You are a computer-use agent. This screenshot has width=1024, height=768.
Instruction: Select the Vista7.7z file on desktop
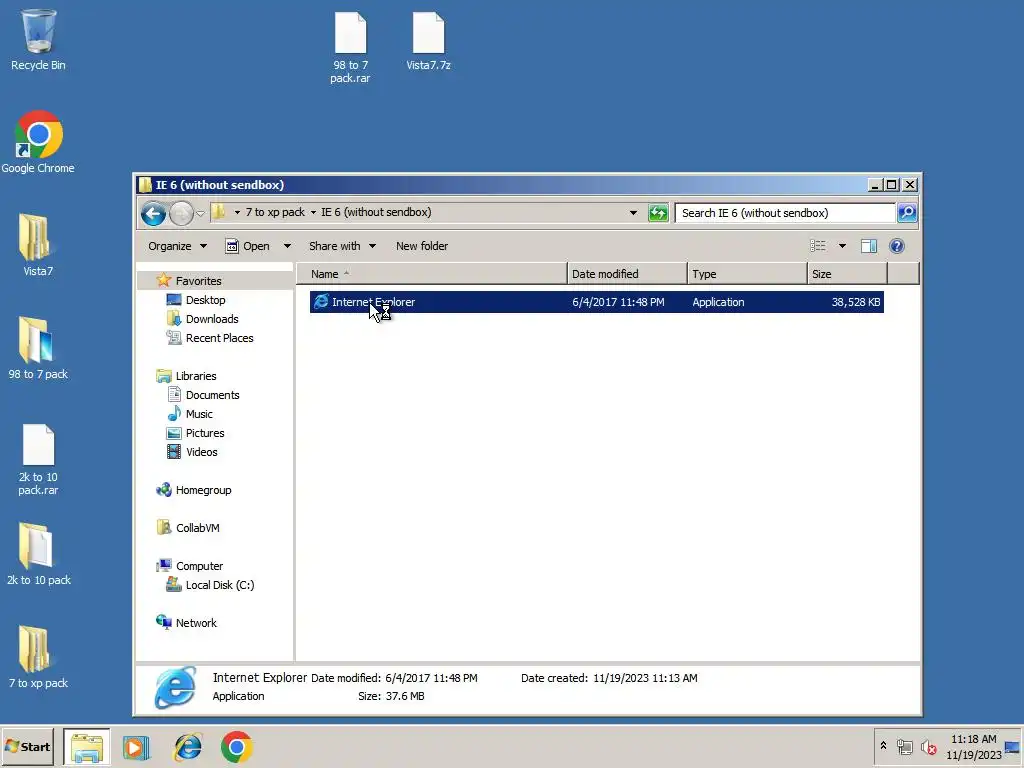428,42
